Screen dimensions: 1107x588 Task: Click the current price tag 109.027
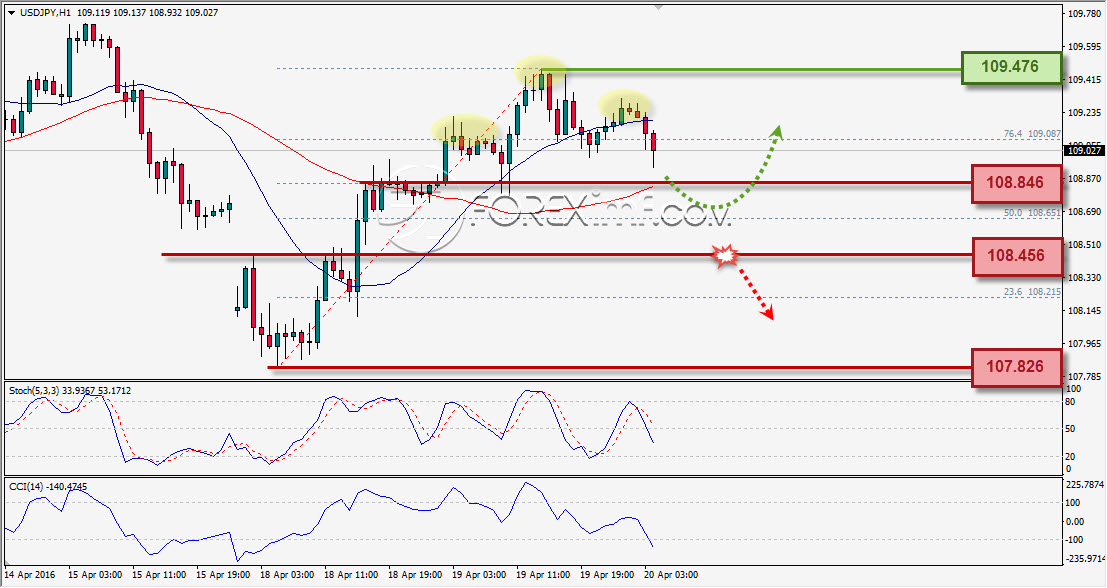coord(1084,150)
